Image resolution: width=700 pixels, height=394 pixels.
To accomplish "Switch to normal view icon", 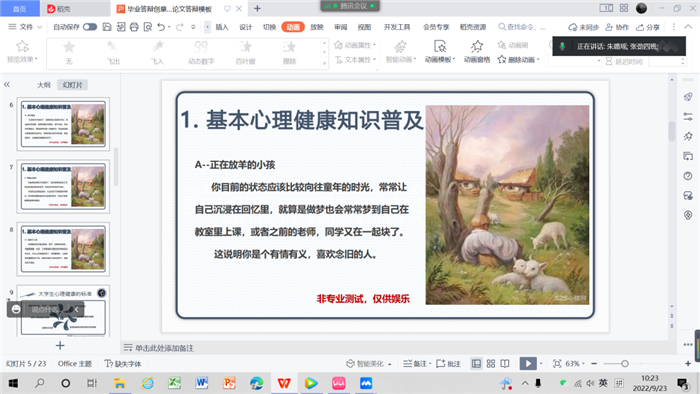I will (476, 364).
